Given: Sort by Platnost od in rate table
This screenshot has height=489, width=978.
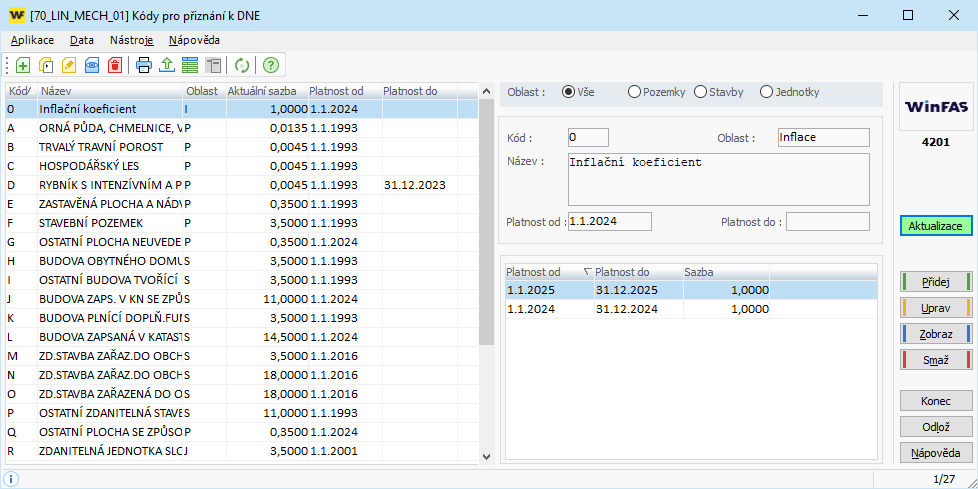Looking at the screenshot, I should pos(549,272).
